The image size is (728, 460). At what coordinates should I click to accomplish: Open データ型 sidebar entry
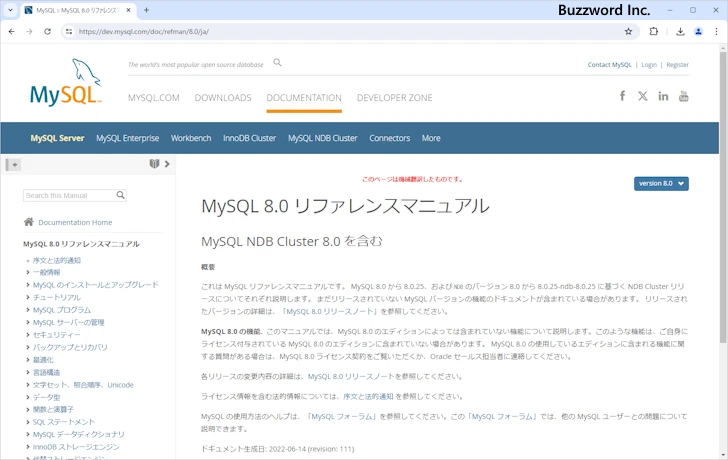pos(46,397)
